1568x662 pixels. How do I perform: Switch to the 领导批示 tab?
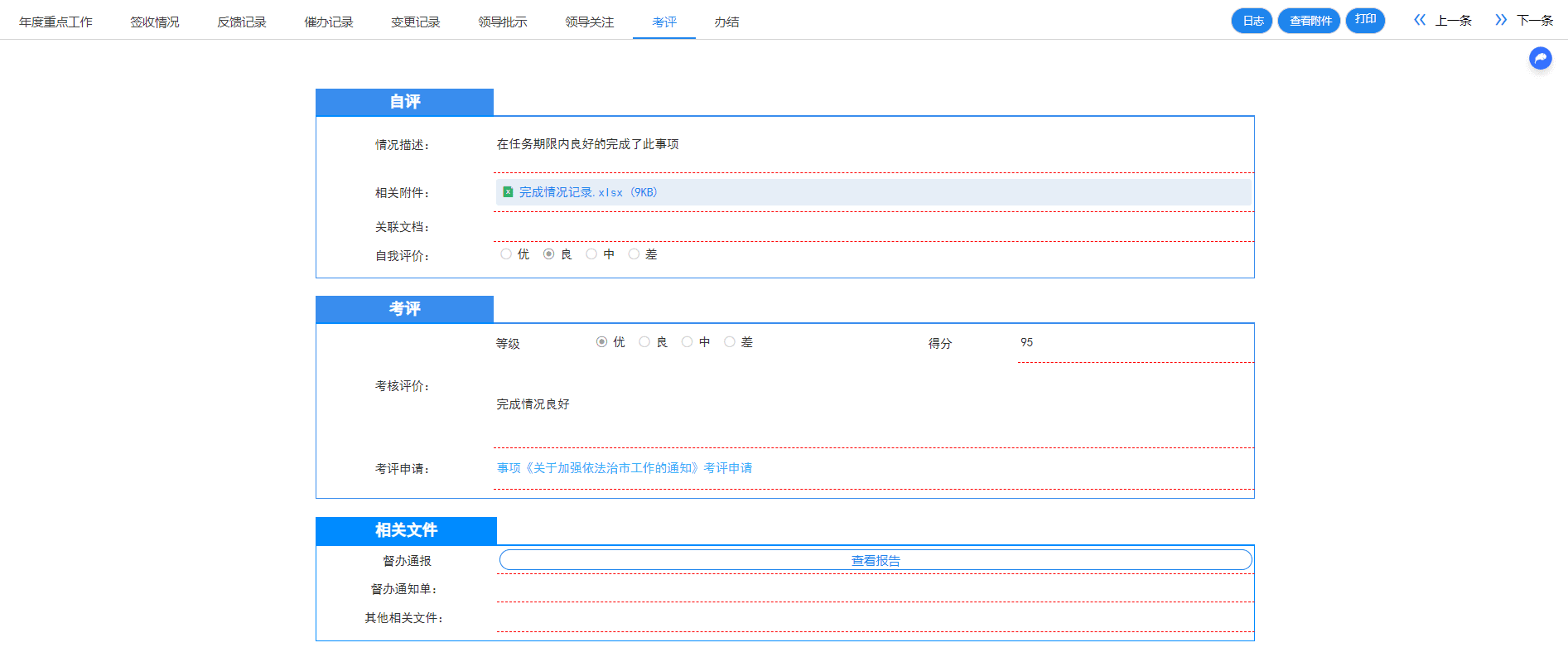[503, 22]
